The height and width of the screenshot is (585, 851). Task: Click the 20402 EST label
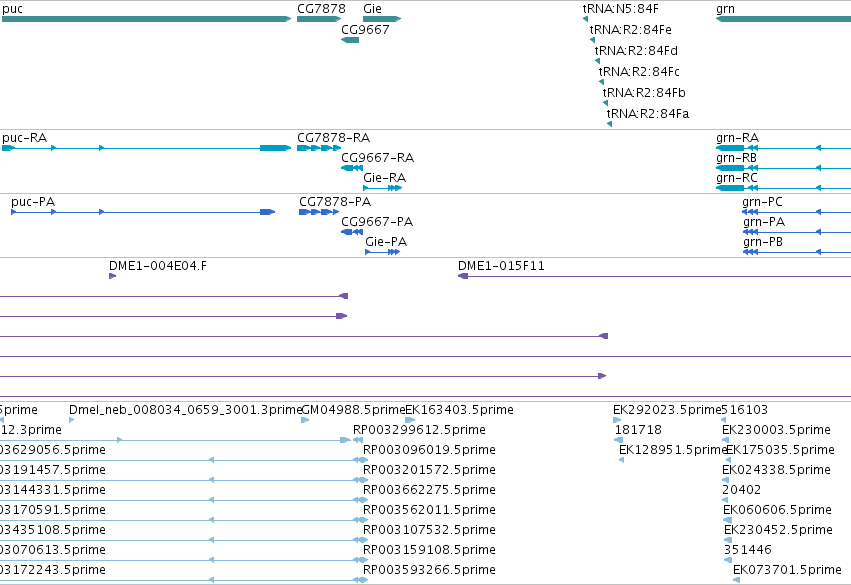tap(742, 490)
